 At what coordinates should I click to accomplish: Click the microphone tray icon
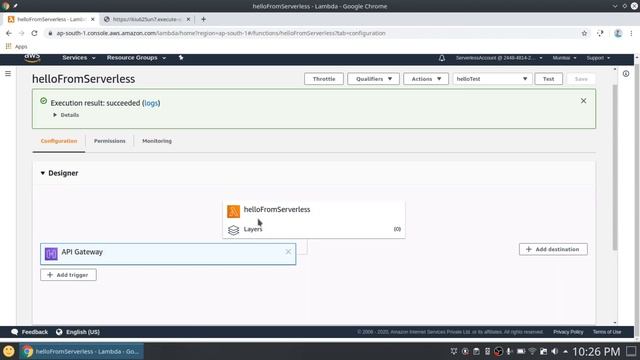[x=509, y=351]
